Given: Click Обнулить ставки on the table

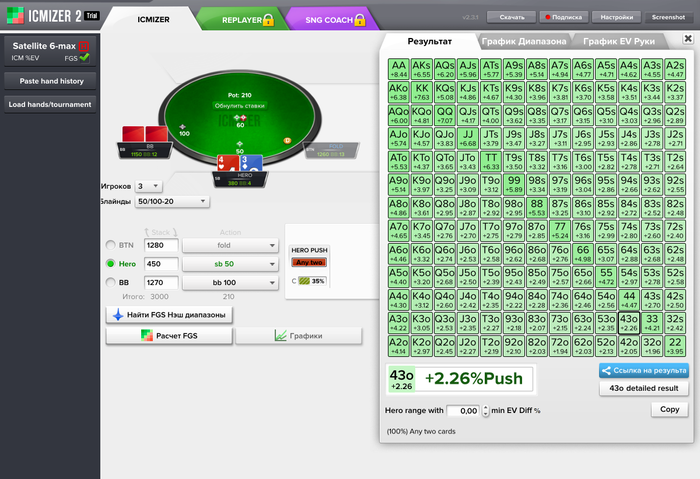Looking at the screenshot, I should point(240,106).
